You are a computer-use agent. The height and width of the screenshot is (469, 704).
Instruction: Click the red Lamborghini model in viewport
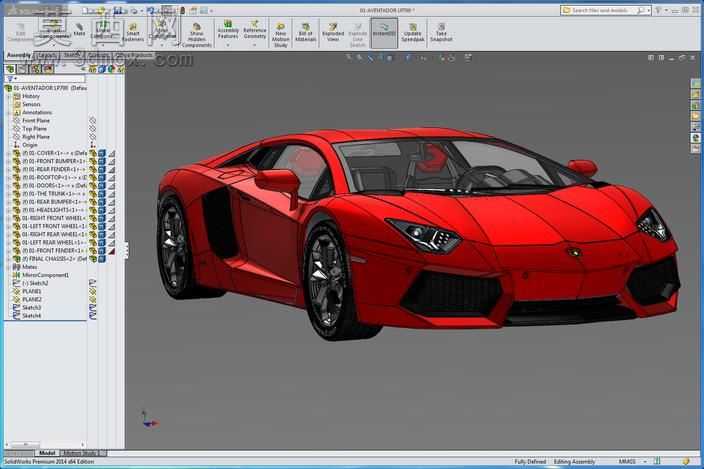[x=418, y=233]
